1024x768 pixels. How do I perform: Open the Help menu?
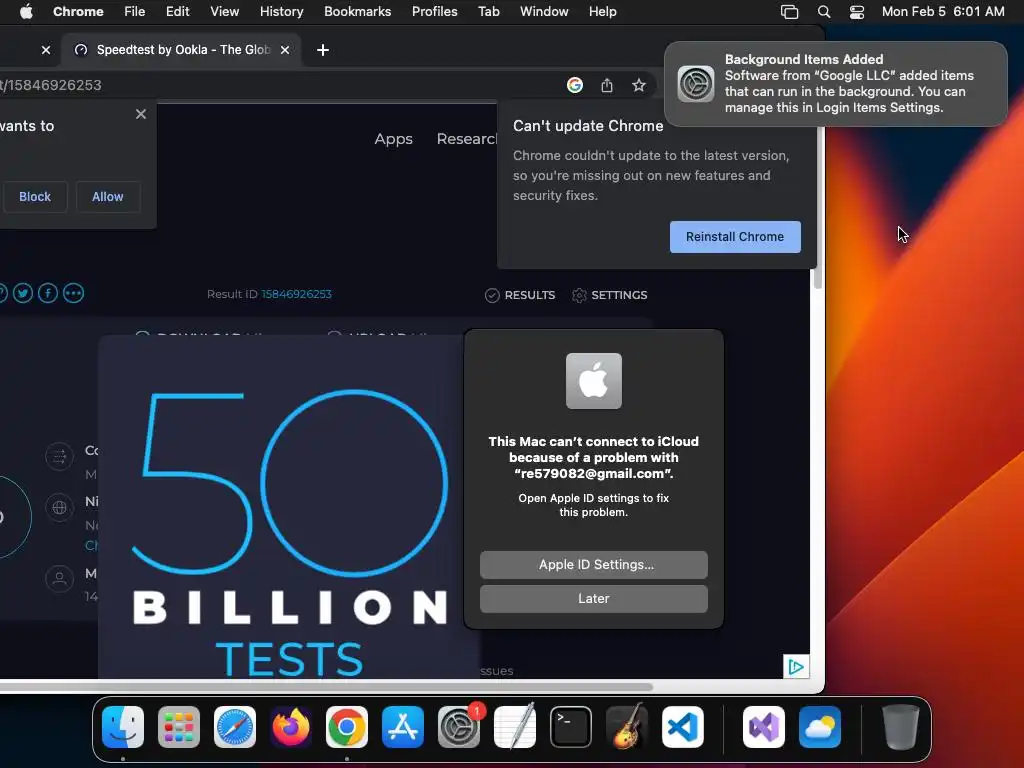(603, 12)
